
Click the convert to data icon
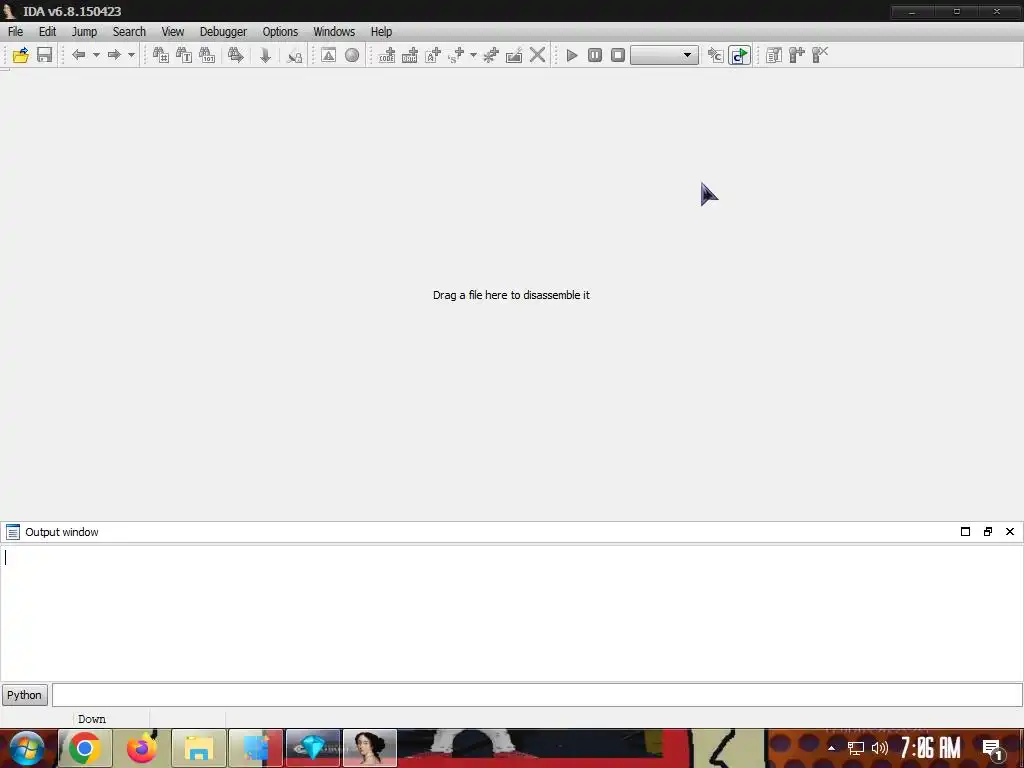(410, 56)
